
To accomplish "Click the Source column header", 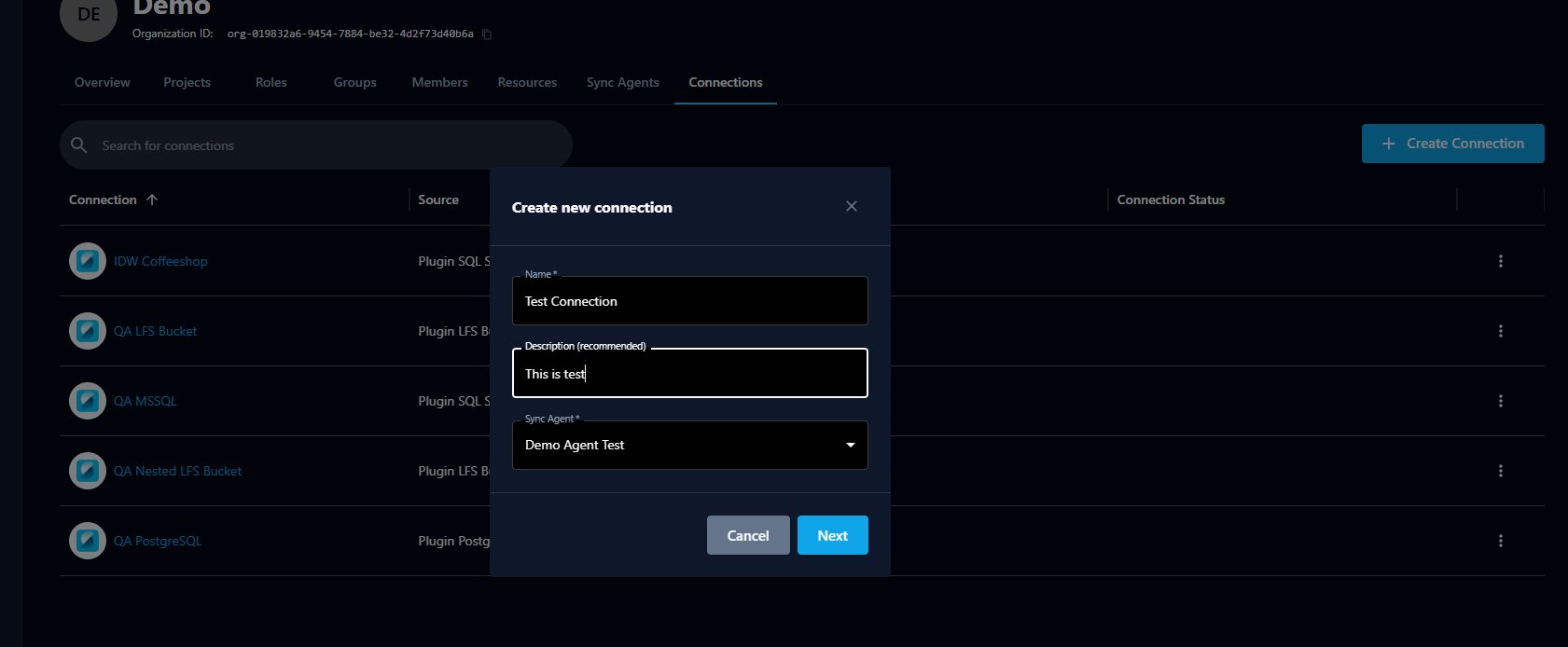I will pyautogui.click(x=438, y=200).
